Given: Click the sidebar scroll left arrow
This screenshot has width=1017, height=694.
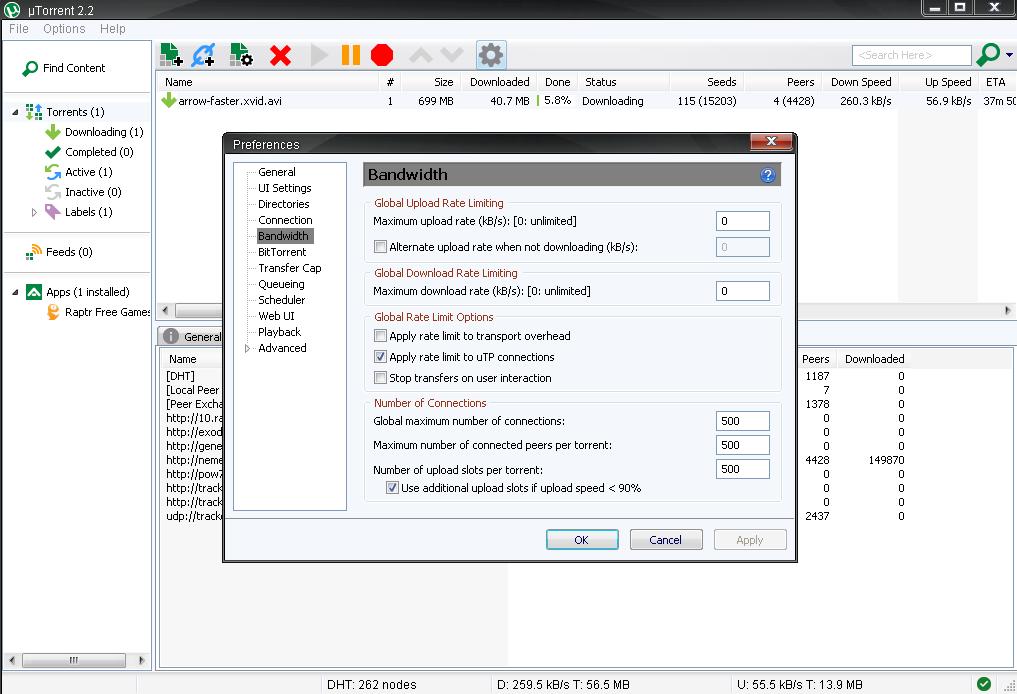Looking at the screenshot, I should click(12, 660).
